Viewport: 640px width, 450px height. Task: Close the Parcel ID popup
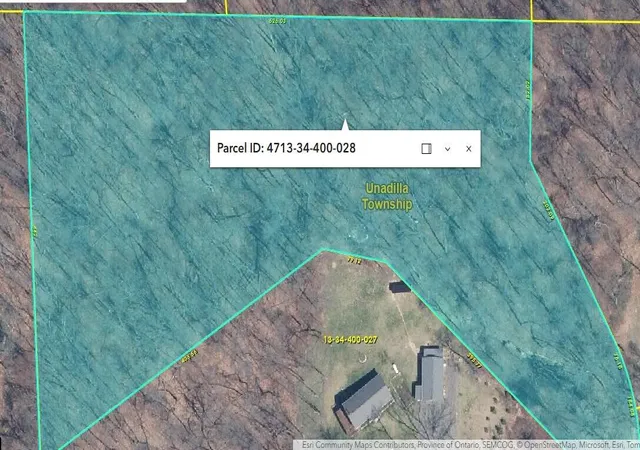pyautogui.click(x=469, y=149)
